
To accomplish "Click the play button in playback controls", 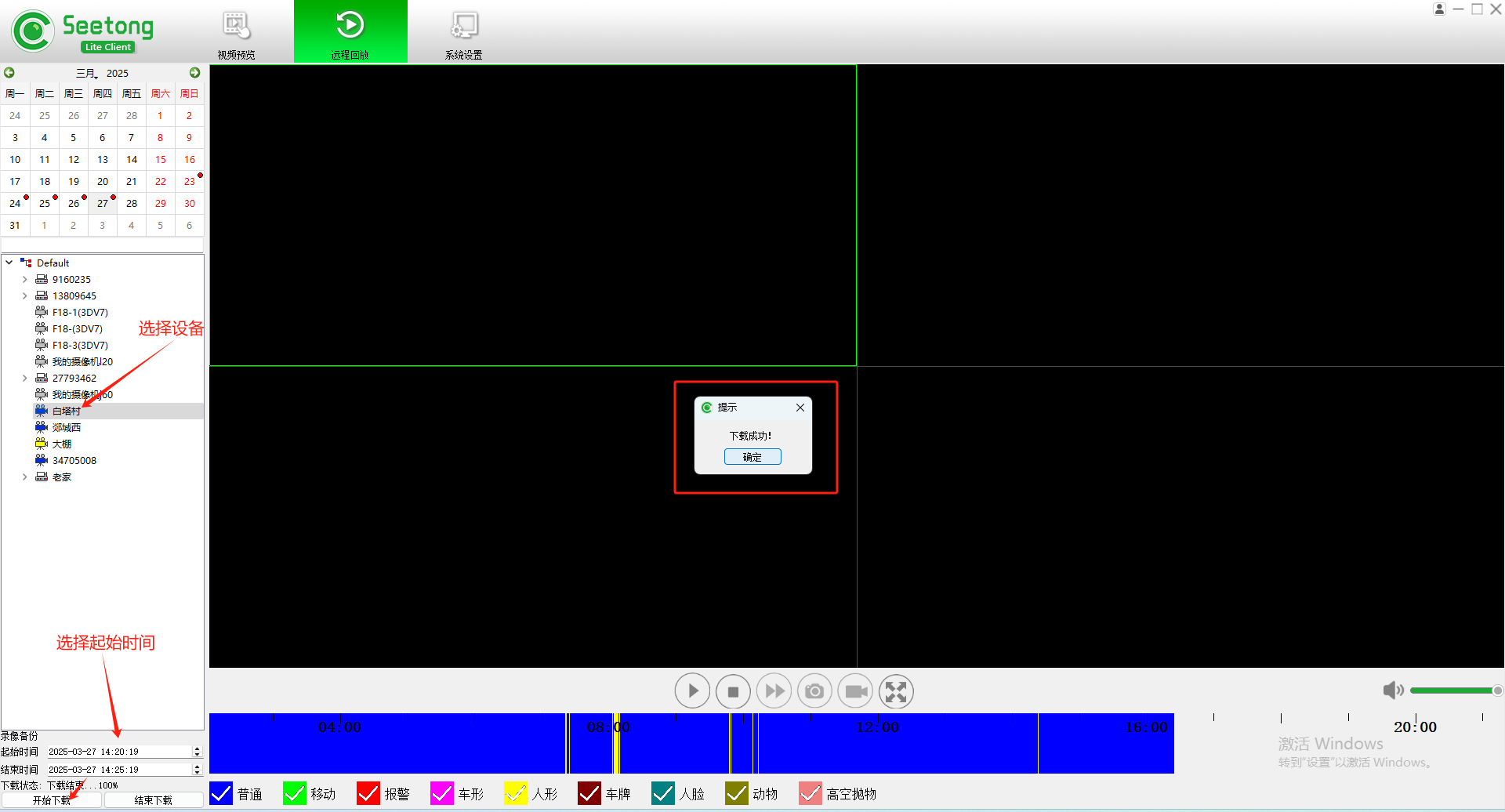I will pos(692,691).
